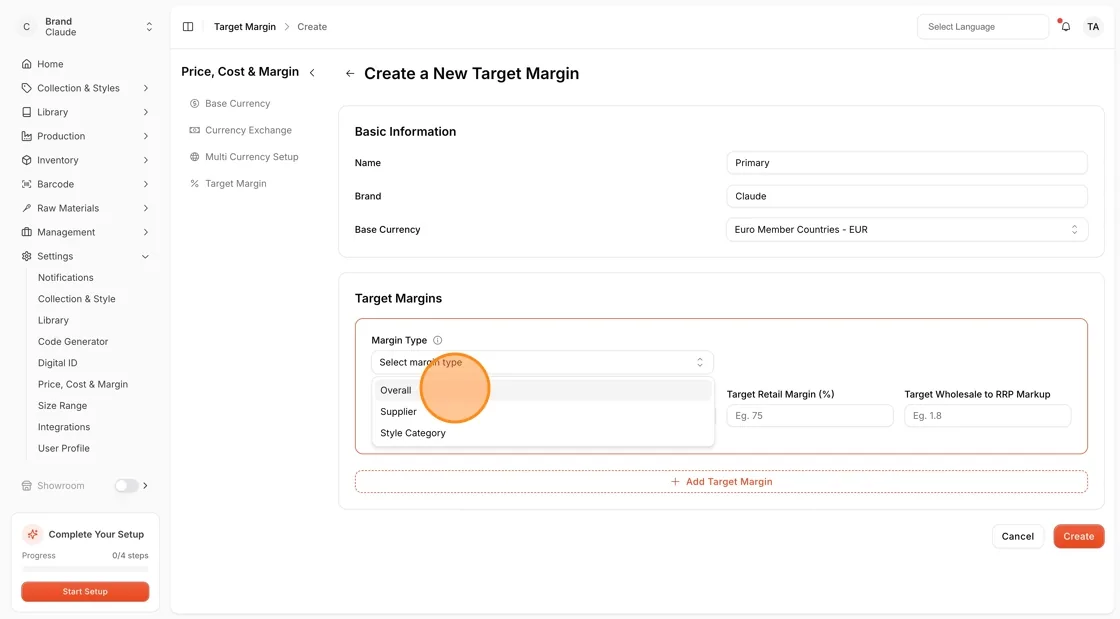Open Notifications under Settings
The height and width of the screenshot is (619, 1120).
point(66,278)
